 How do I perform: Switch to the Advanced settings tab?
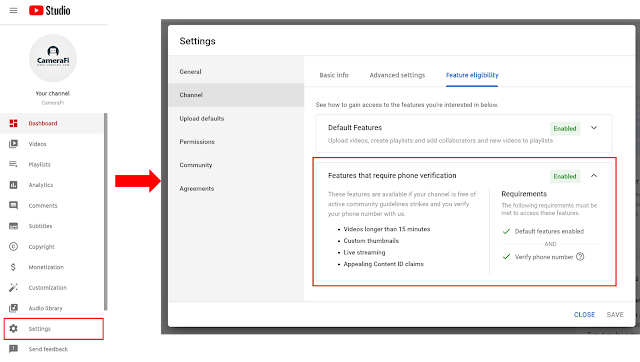pos(397,75)
